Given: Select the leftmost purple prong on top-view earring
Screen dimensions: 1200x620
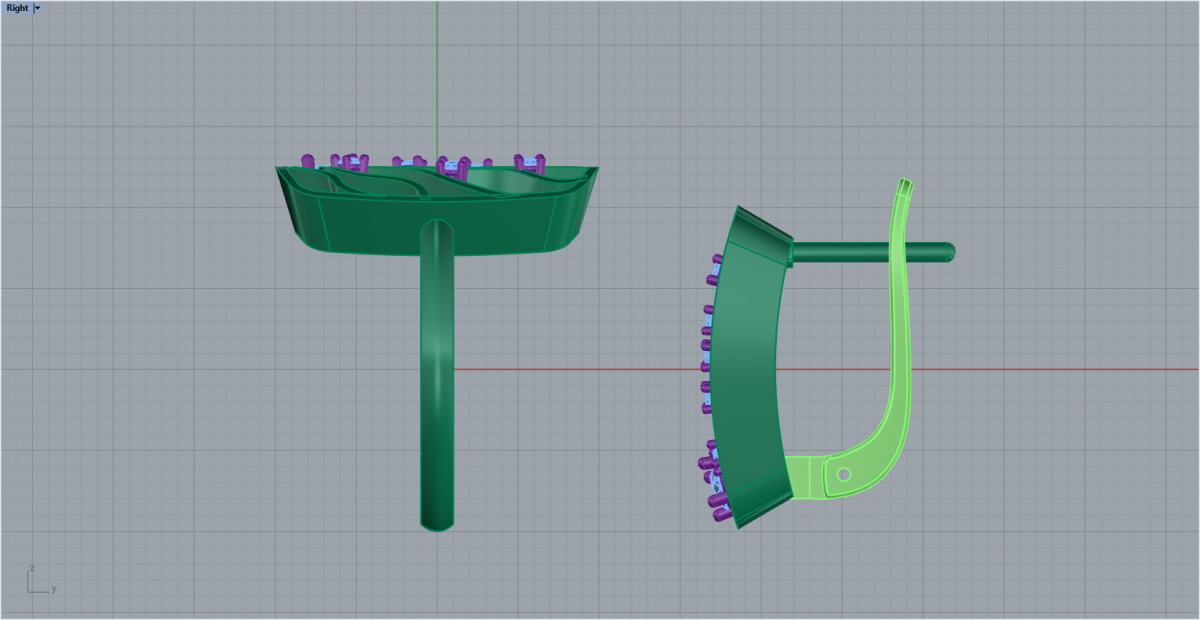Looking at the screenshot, I should (308, 160).
